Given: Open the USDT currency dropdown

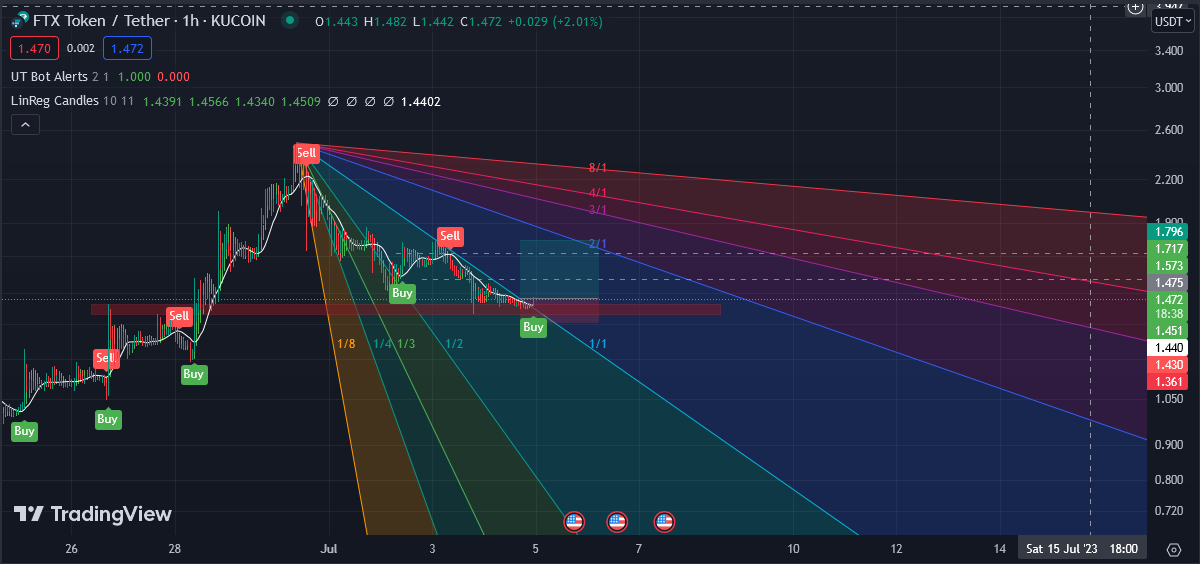Looking at the screenshot, I should pyautogui.click(x=1170, y=22).
